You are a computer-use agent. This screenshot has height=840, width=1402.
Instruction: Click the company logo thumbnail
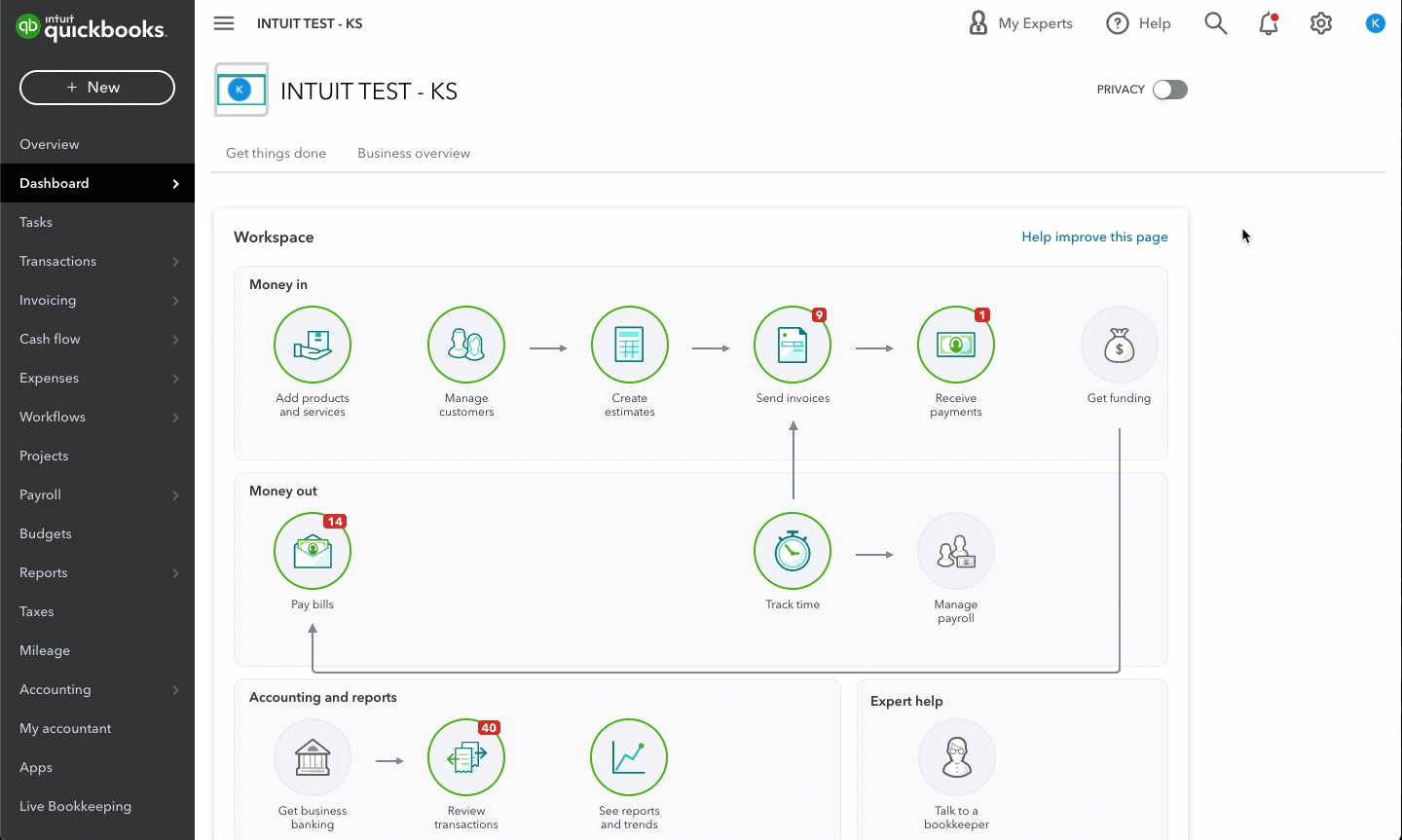(x=240, y=91)
